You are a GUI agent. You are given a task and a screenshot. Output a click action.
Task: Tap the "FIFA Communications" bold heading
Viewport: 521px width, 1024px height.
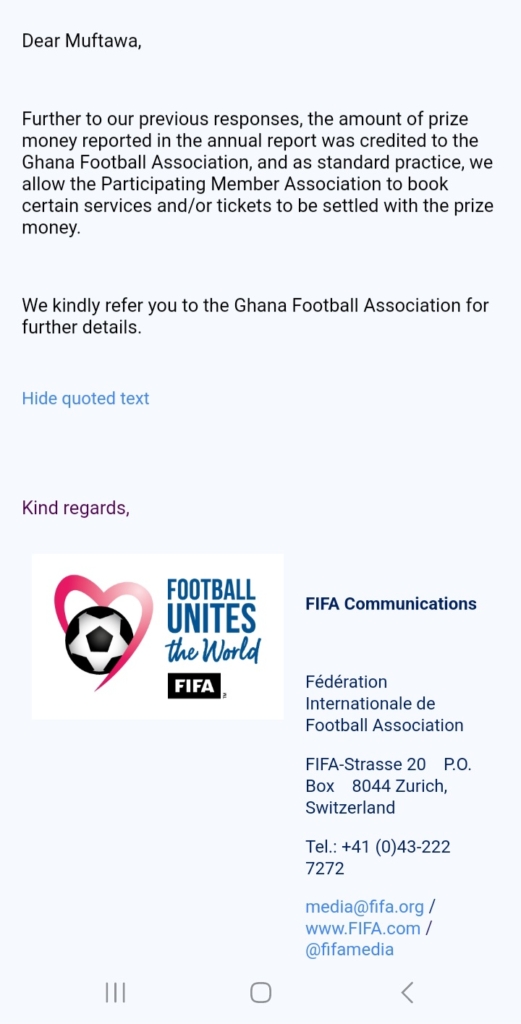pyautogui.click(x=391, y=604)
